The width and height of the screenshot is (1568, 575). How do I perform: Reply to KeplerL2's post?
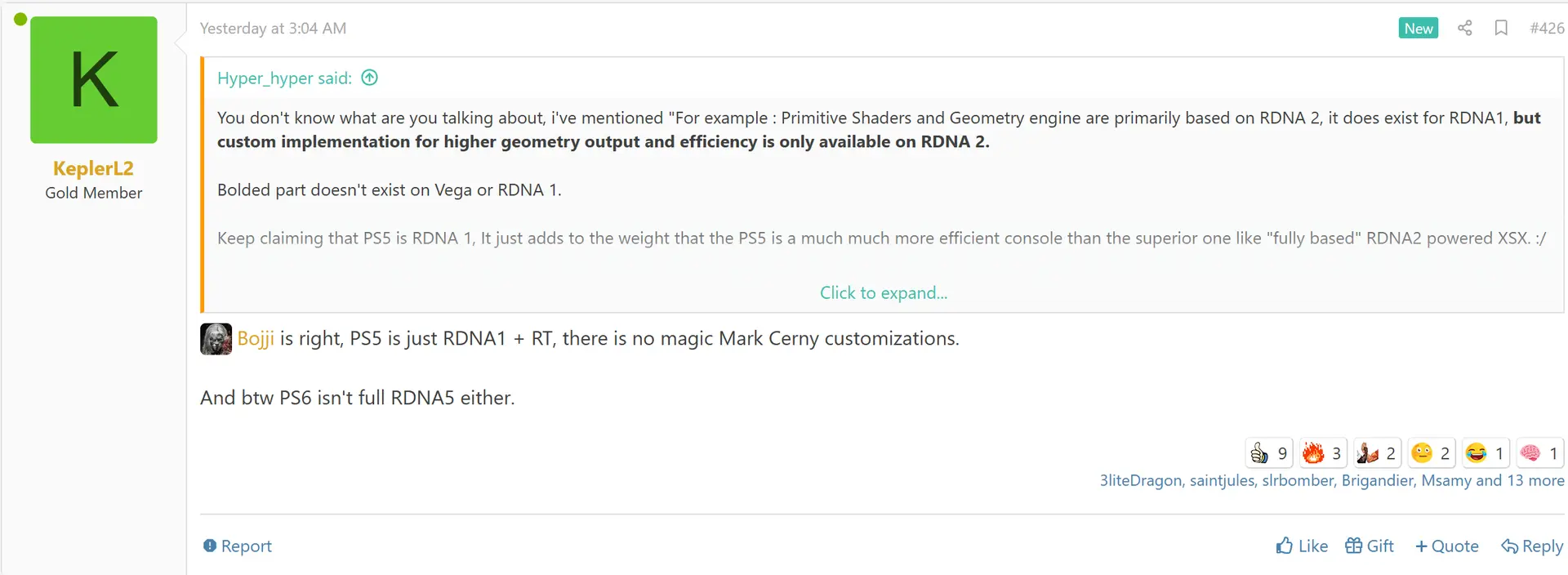tap(1532, 546)
